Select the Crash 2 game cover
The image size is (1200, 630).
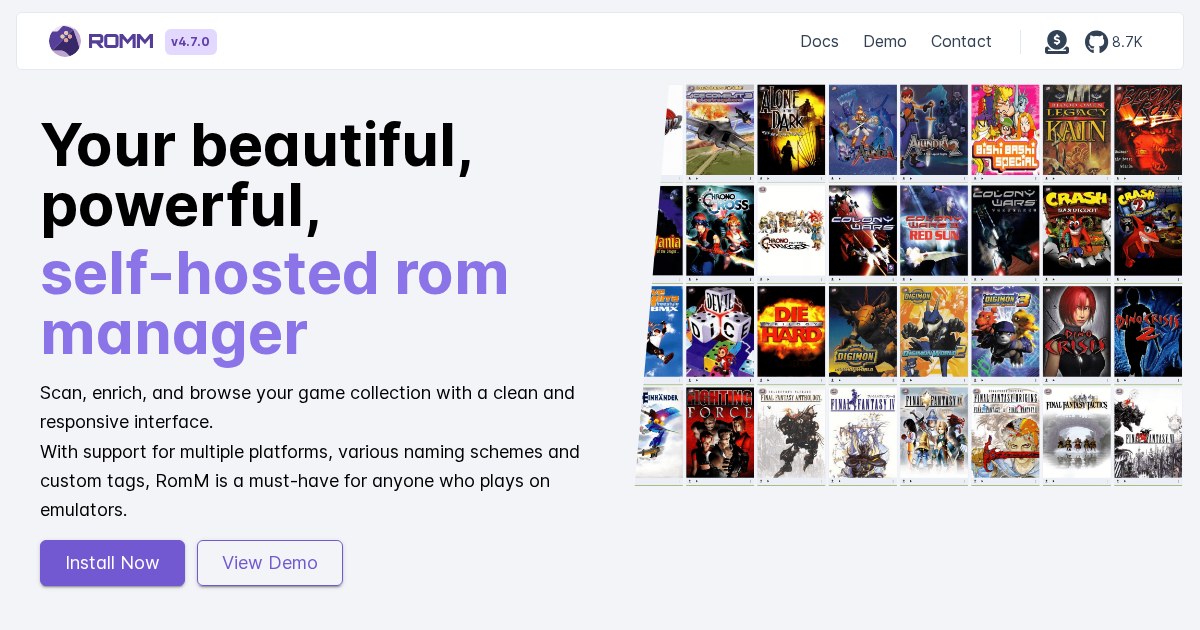(x=1148, y=231)
